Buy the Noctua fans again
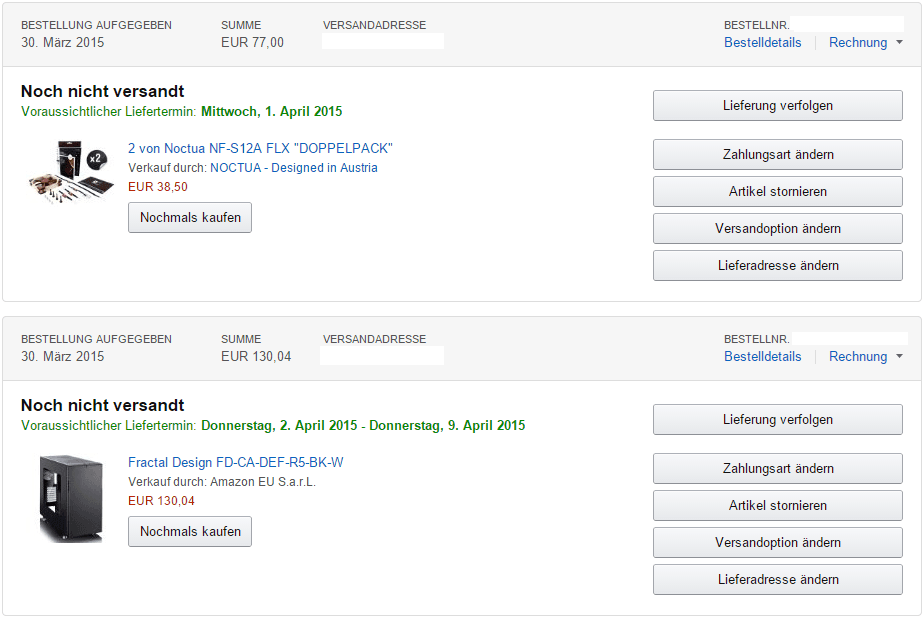The image size is (922, 621). pyautogui.click(x=190, y=218)
